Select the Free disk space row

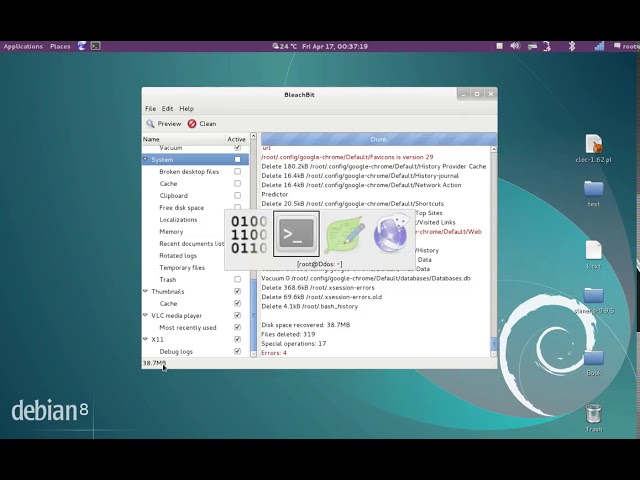[x=195, y=208]
